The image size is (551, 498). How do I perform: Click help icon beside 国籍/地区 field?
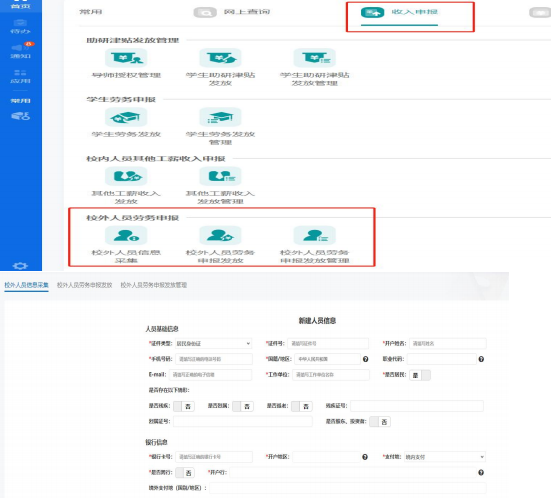click(x=365, y=359)
